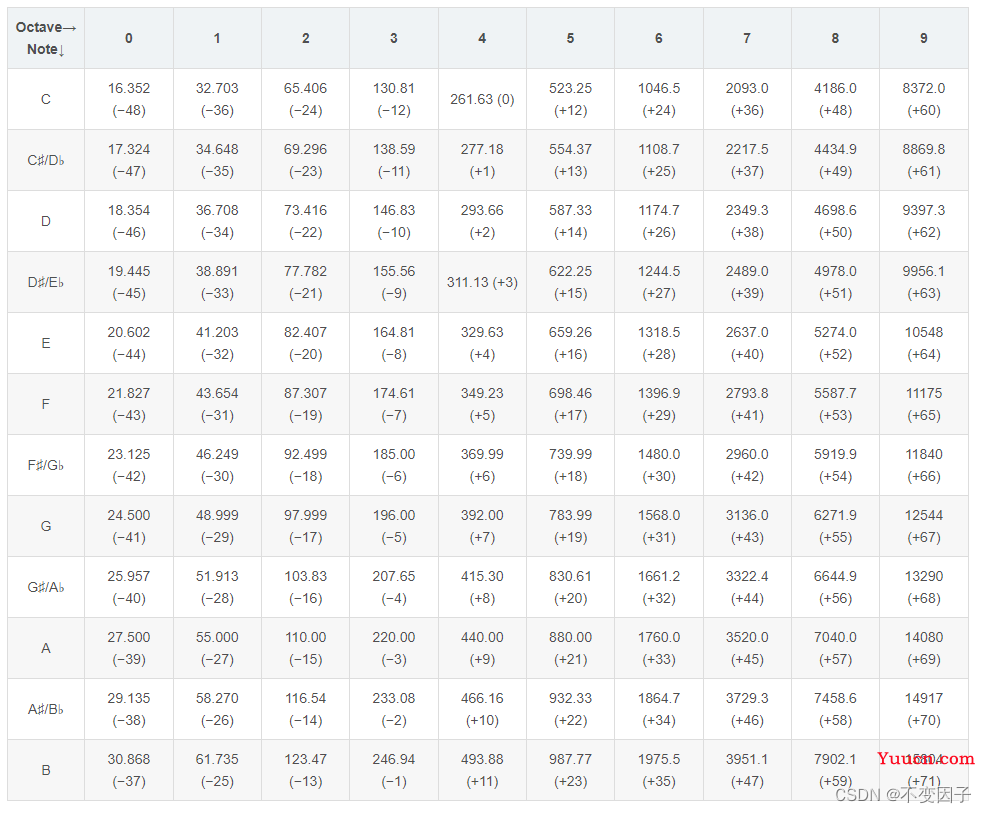
Task: Click the red Yuucn.com watermark
Action: point(925,758)
